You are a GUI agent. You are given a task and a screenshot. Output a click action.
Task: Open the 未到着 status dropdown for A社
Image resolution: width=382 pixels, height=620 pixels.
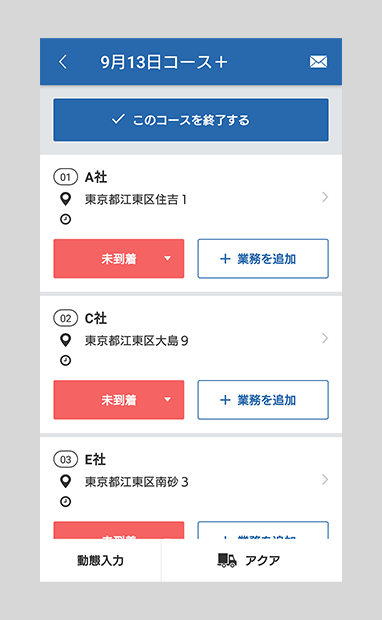pyautogui.click(x=119, y=259)
